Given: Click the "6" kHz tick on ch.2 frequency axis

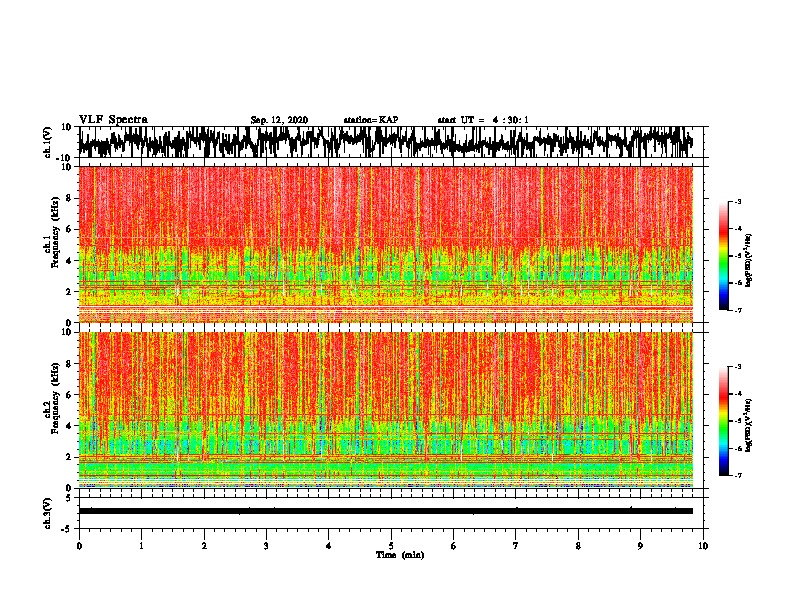Looking at the screenshot, I should point(70,395).
